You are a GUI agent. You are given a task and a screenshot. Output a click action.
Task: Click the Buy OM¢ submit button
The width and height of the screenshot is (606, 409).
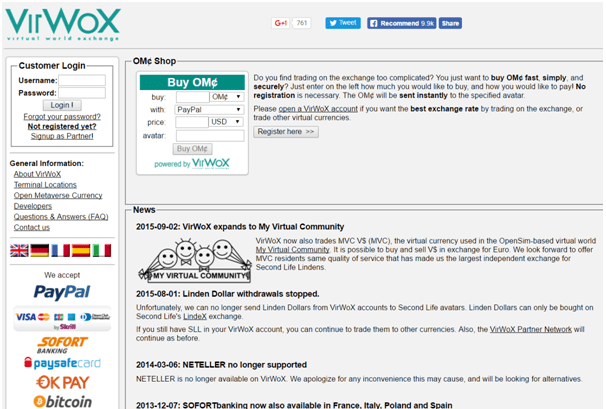192,149
